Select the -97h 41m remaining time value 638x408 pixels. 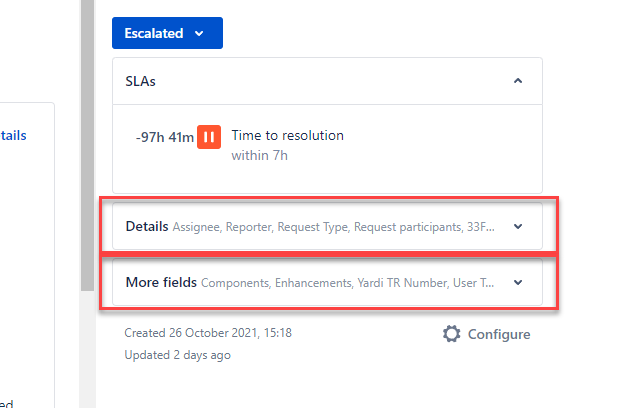[x=165, y=137]
